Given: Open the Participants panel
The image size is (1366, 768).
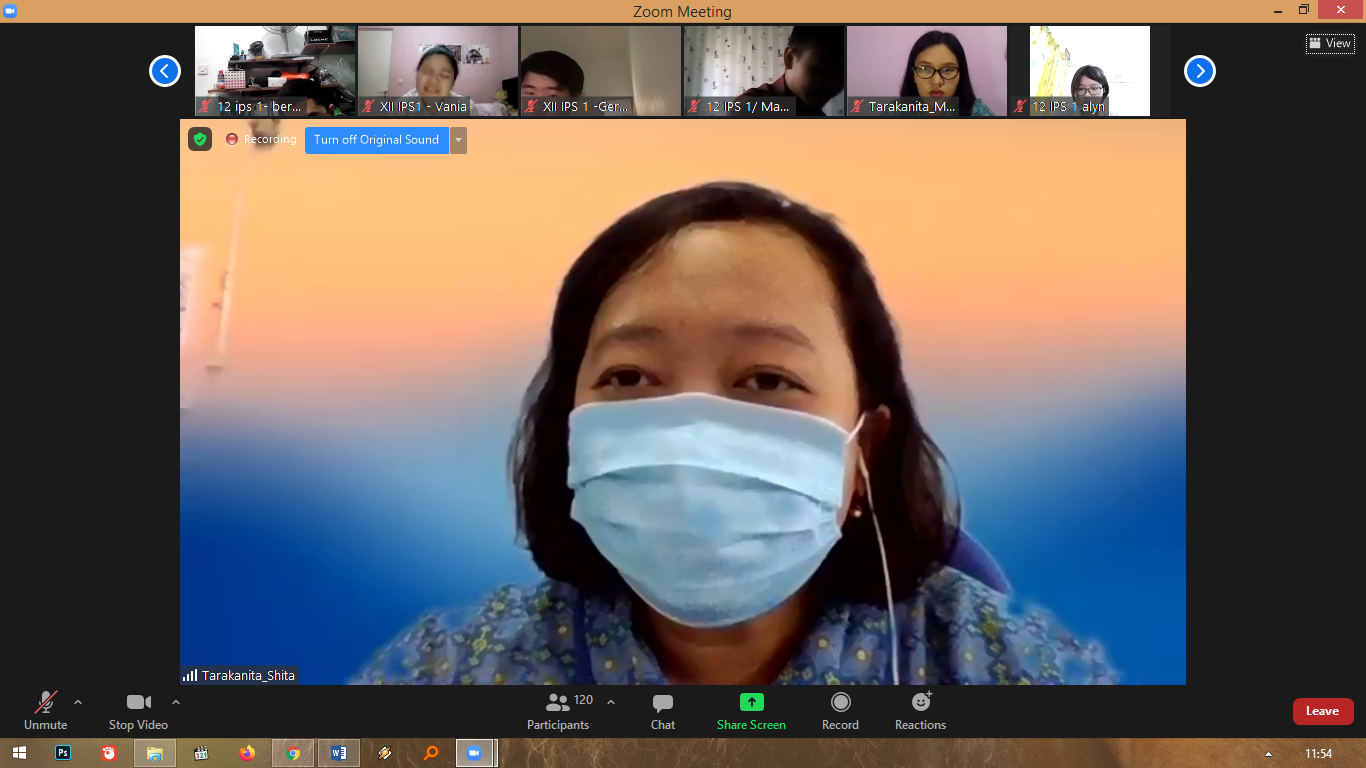Looking at the screenshot, I should point(558,711).
